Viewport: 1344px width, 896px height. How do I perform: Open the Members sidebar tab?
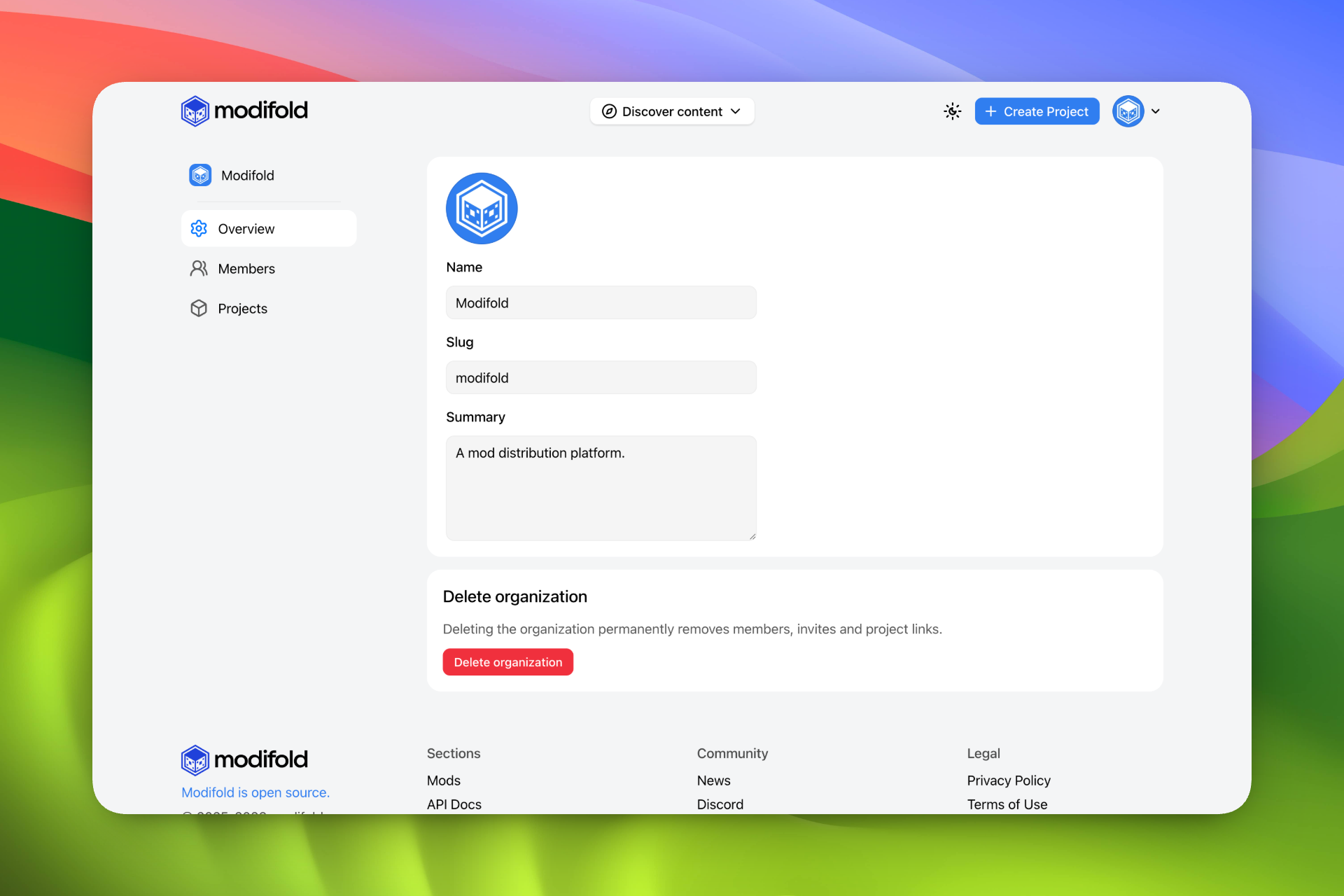(246, 269)
